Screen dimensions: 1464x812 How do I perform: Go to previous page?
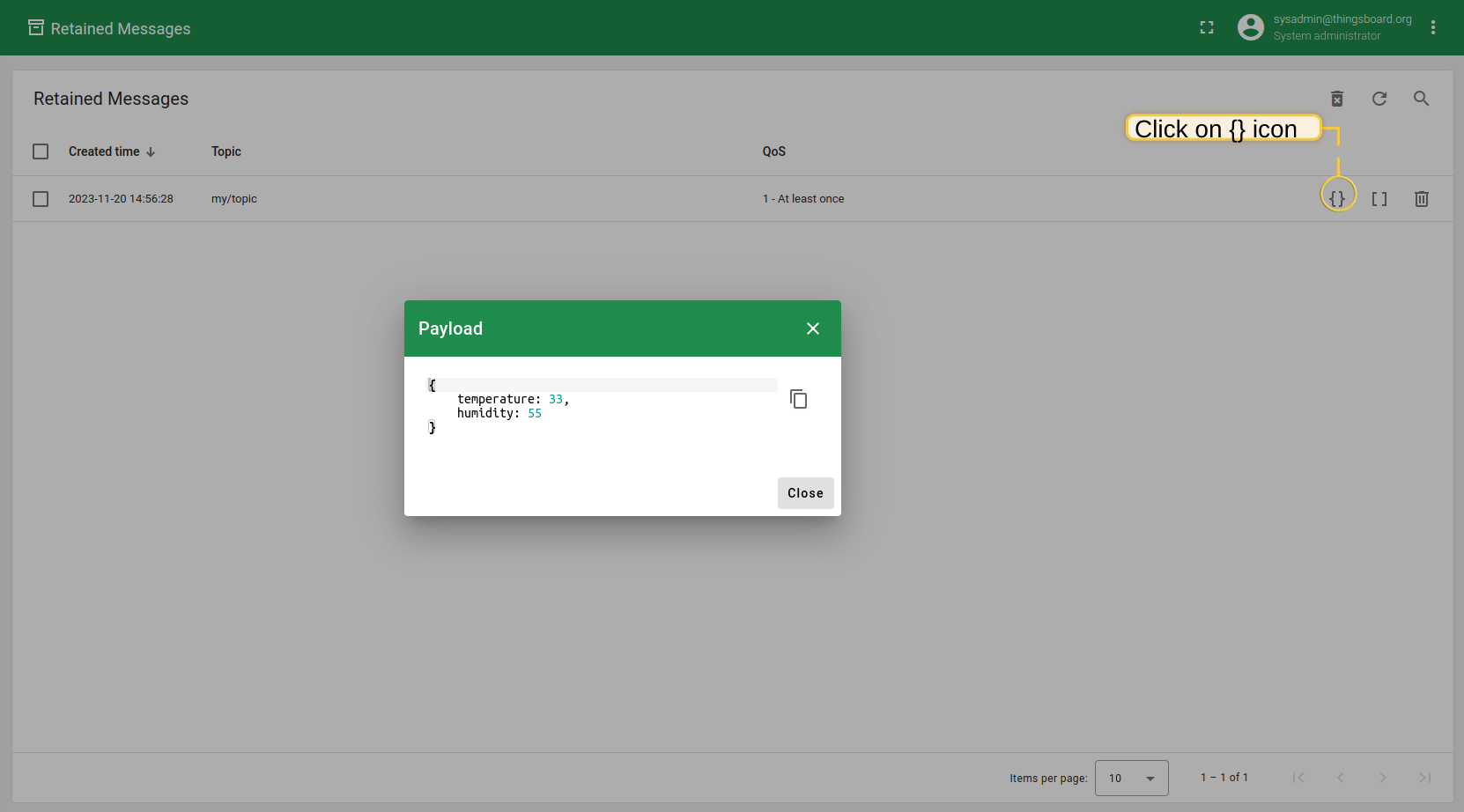click(1341, 778)
